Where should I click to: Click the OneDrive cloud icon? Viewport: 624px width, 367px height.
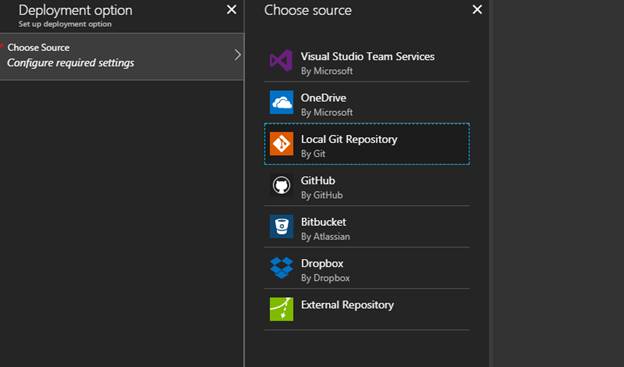(281, 102)
